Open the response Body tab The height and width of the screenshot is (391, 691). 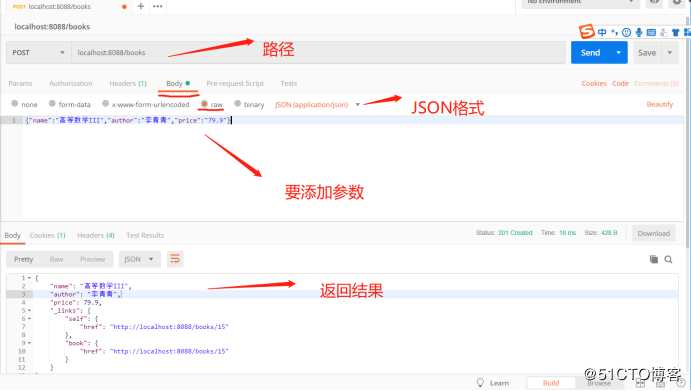point(13,235)
